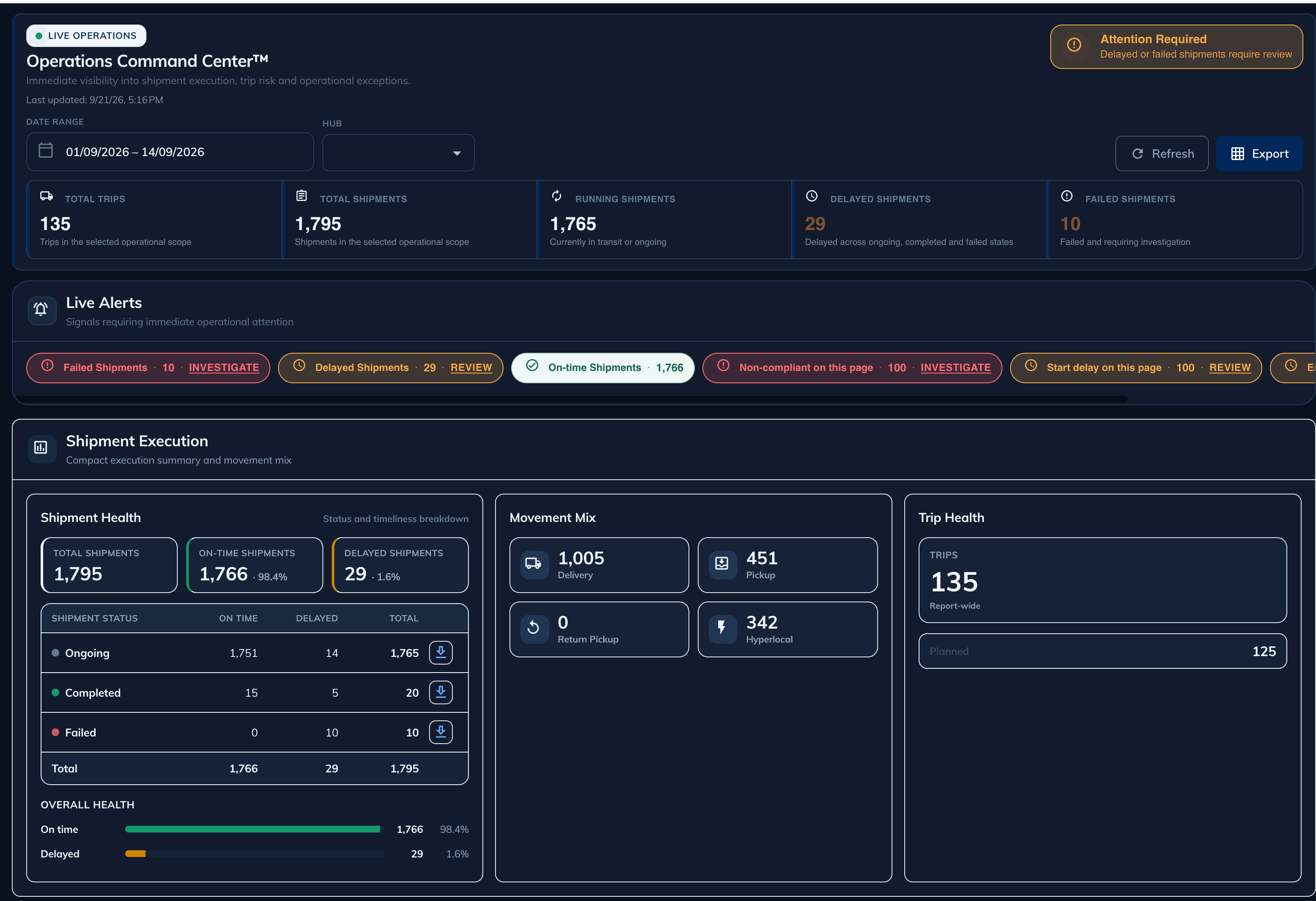This screenshot has width=1316, height=901.
Task: Review the Delayed Shipments alert
Action: pyautogui.click(x=471, y=368)
